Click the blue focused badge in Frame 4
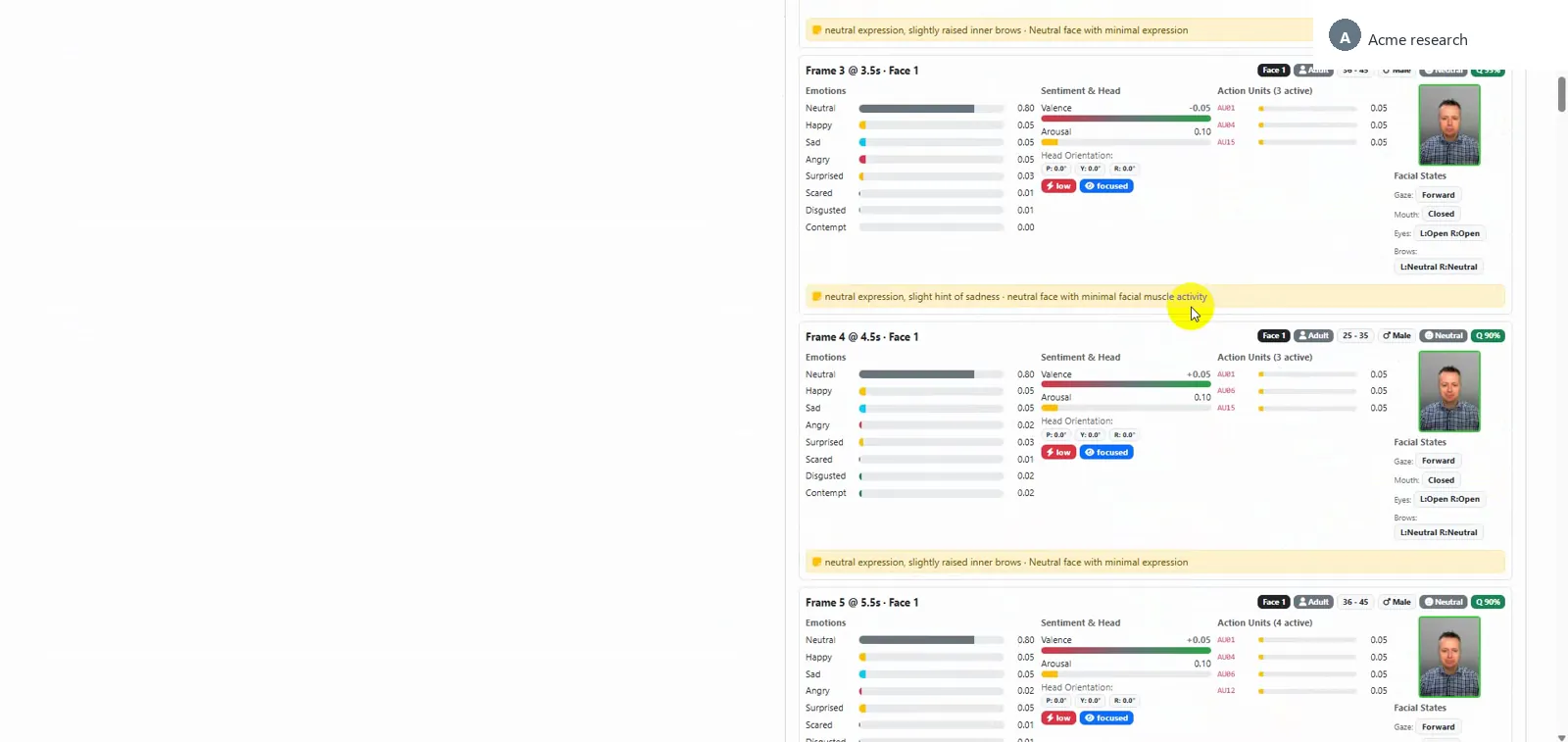The width and height of the screenshot is (1568, 742). tap(1106, 453)
